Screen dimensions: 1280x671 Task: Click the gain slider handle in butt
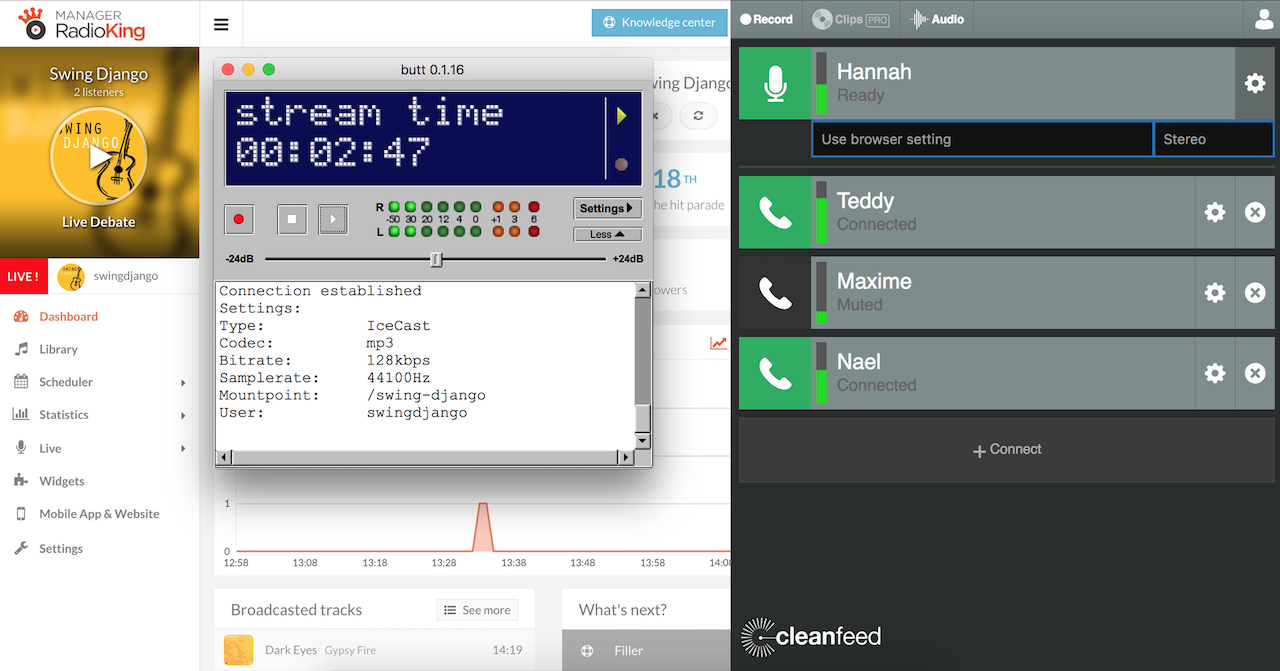pyautogui.click(x=436, y=259)
